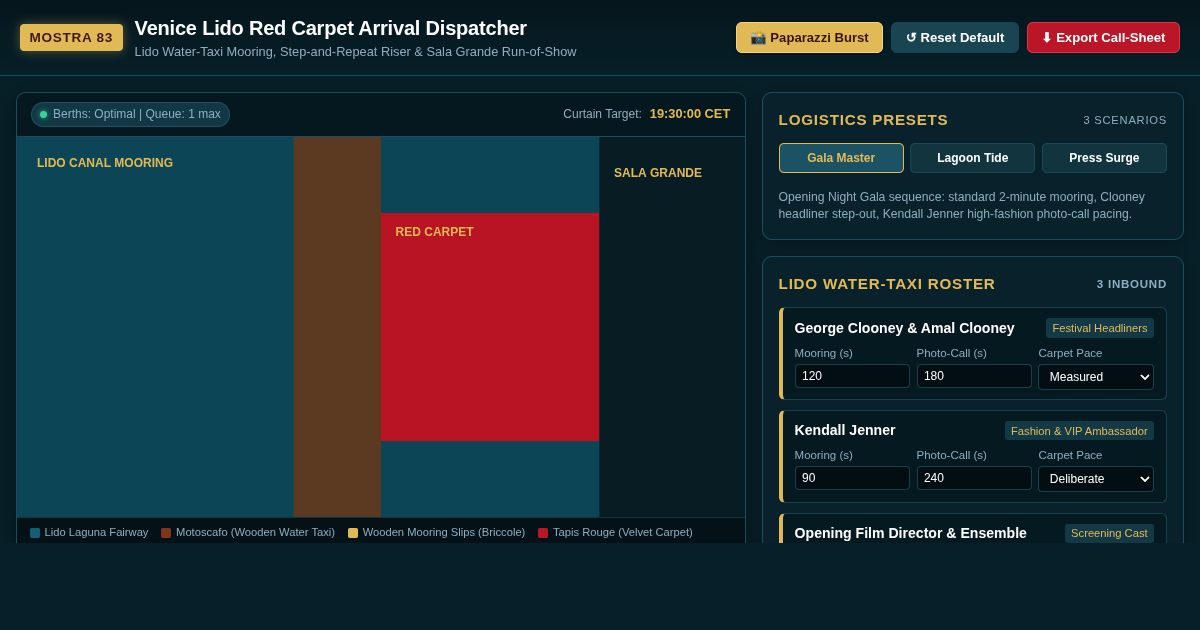
Task: Select the Gala Master preset
Action: [841, 158]
